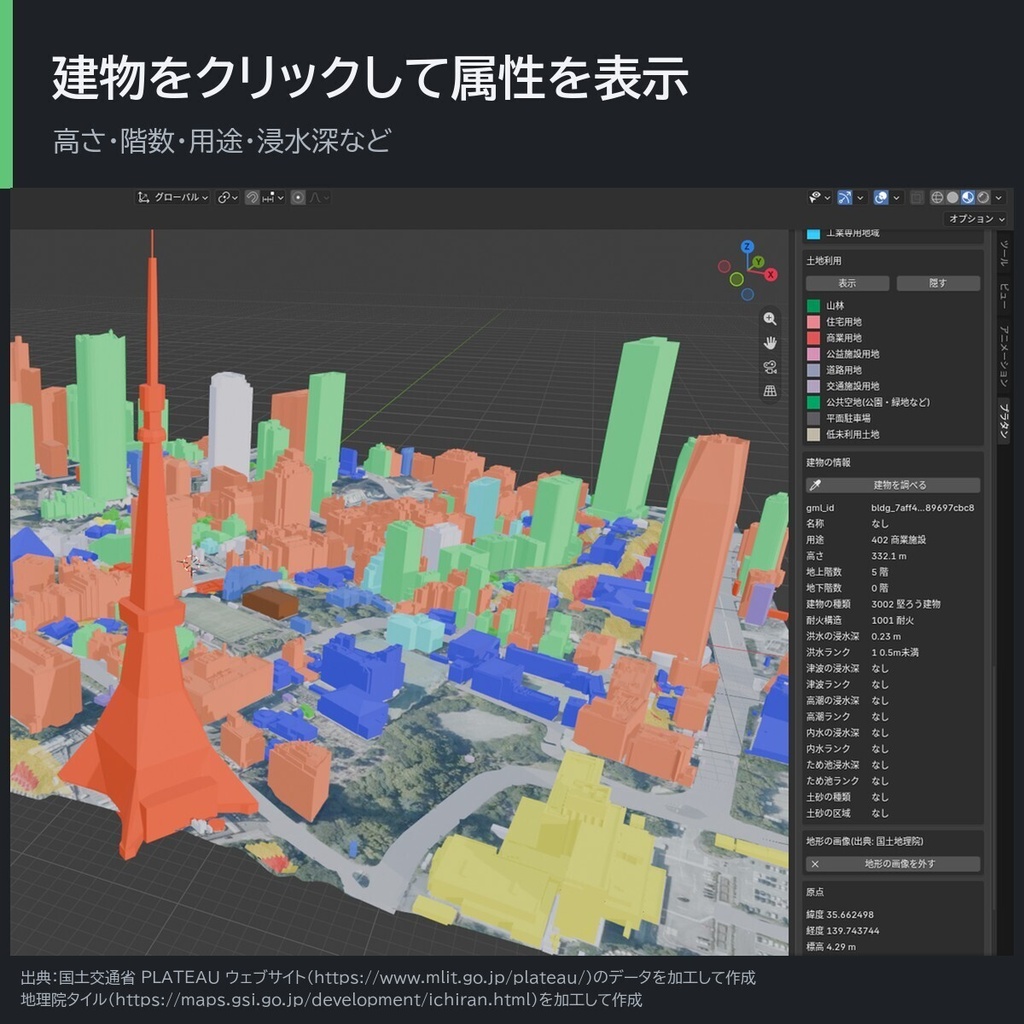Click the 耐火構造 value 1001 耐火
Viewport: 1024px width, 1024px height.
892,620
